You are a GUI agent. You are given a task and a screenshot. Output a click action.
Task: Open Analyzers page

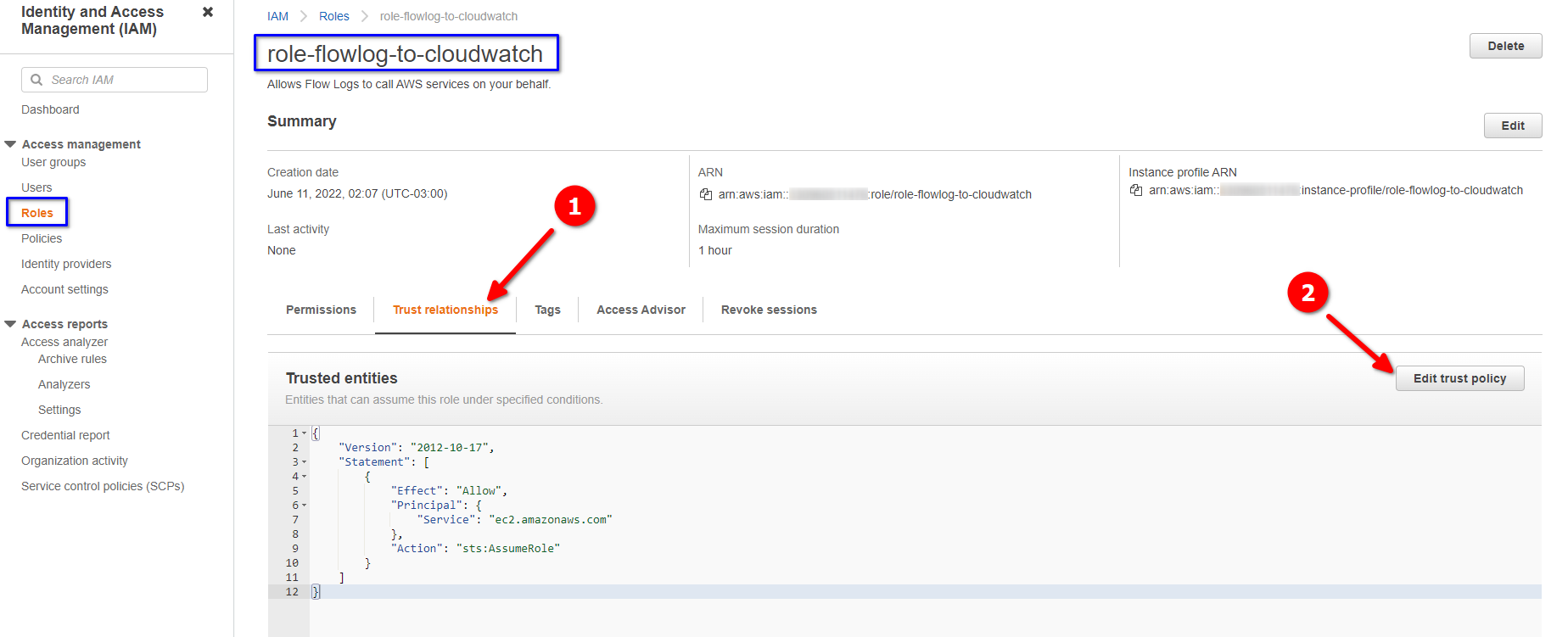click(64, 384)
